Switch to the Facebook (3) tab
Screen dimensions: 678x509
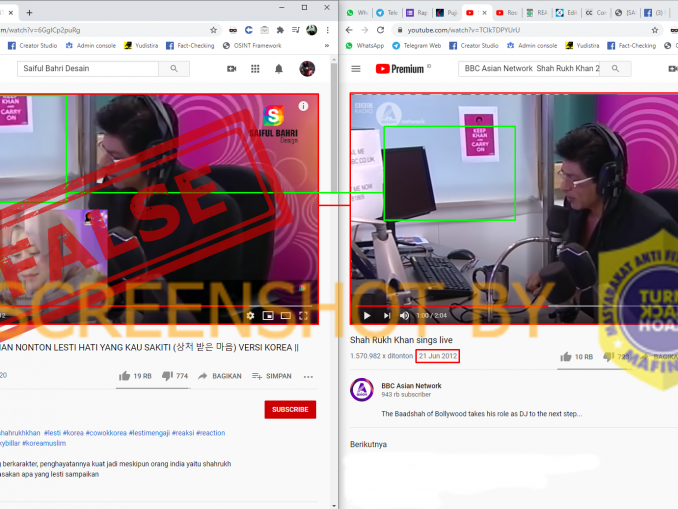656,13
